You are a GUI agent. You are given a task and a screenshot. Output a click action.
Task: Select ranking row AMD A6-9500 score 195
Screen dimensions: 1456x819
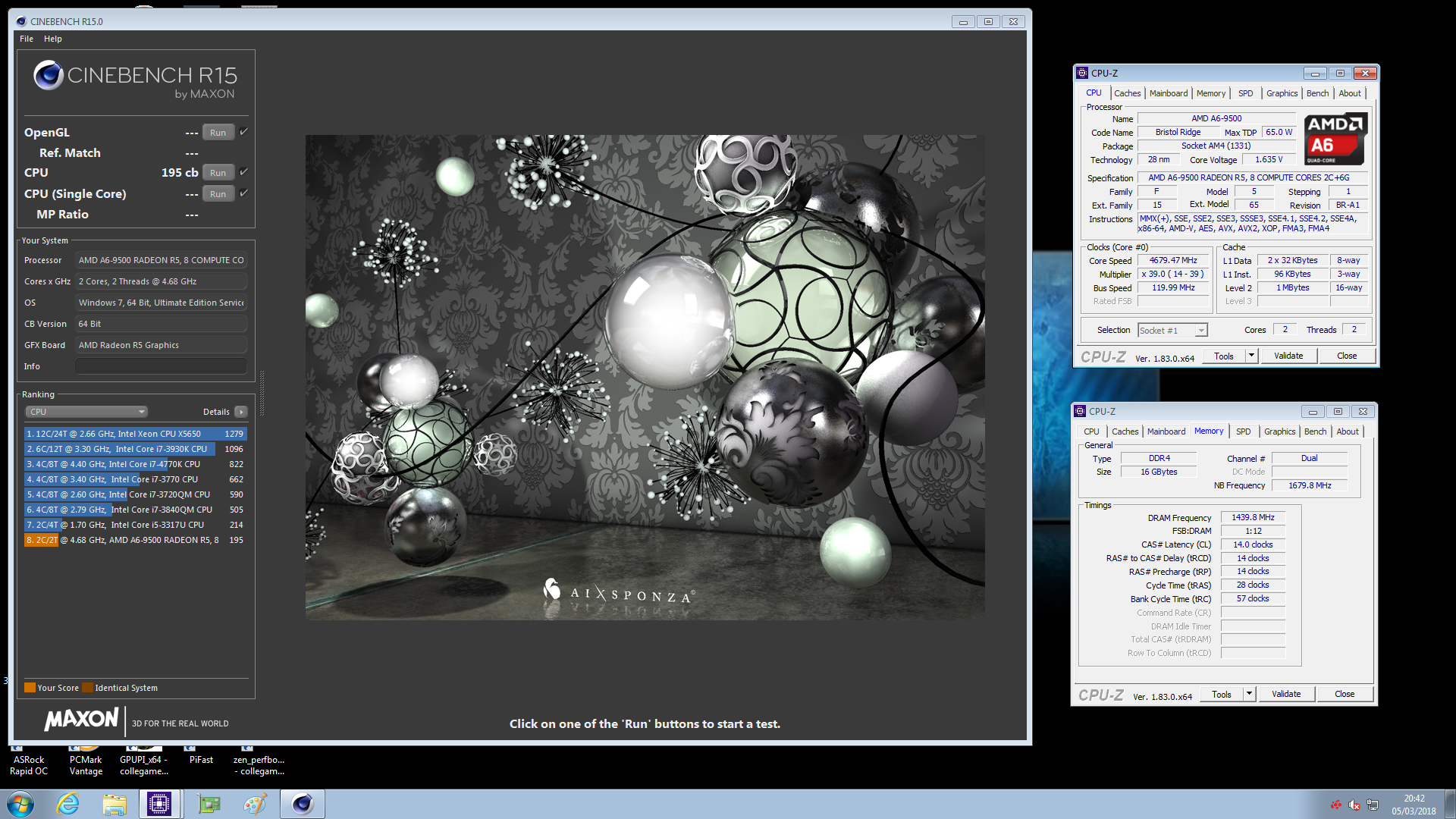pyautogui.click(x=135, y=540)
